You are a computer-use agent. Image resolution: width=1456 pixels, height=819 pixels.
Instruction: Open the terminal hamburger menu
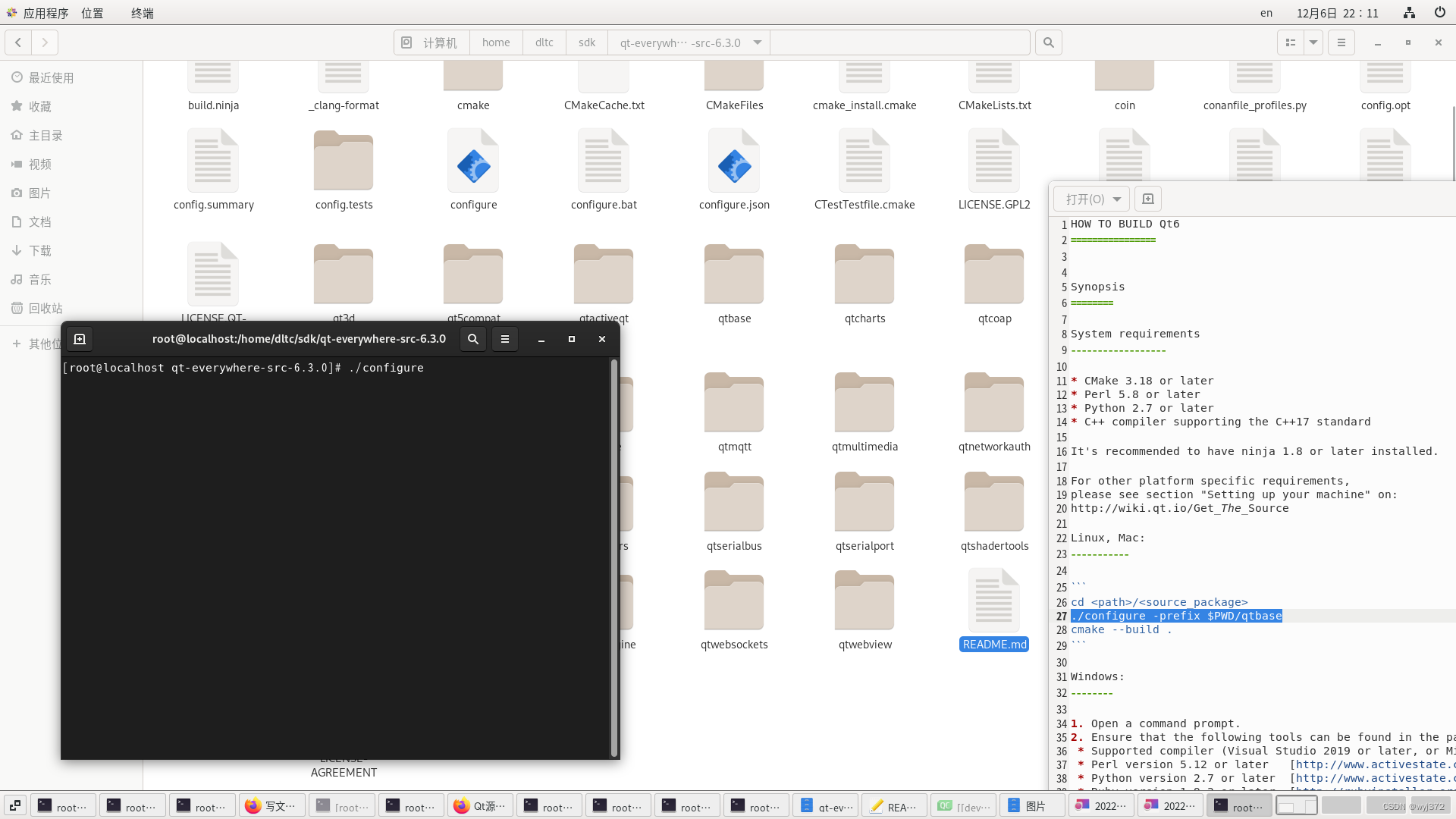pyautogui.click(x=505, y=339)
